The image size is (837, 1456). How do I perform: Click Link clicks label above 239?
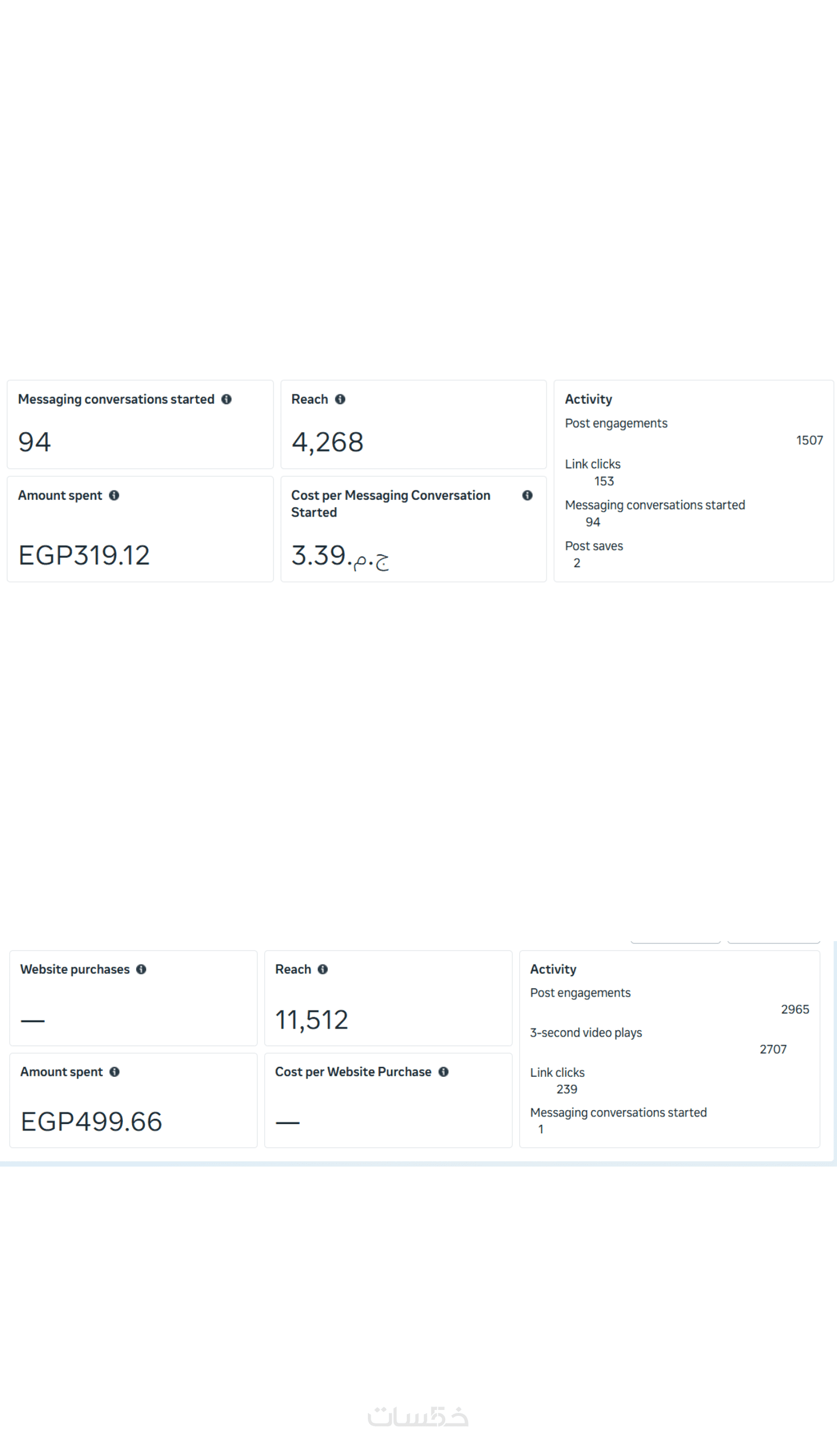click(x=557, y=1073)
